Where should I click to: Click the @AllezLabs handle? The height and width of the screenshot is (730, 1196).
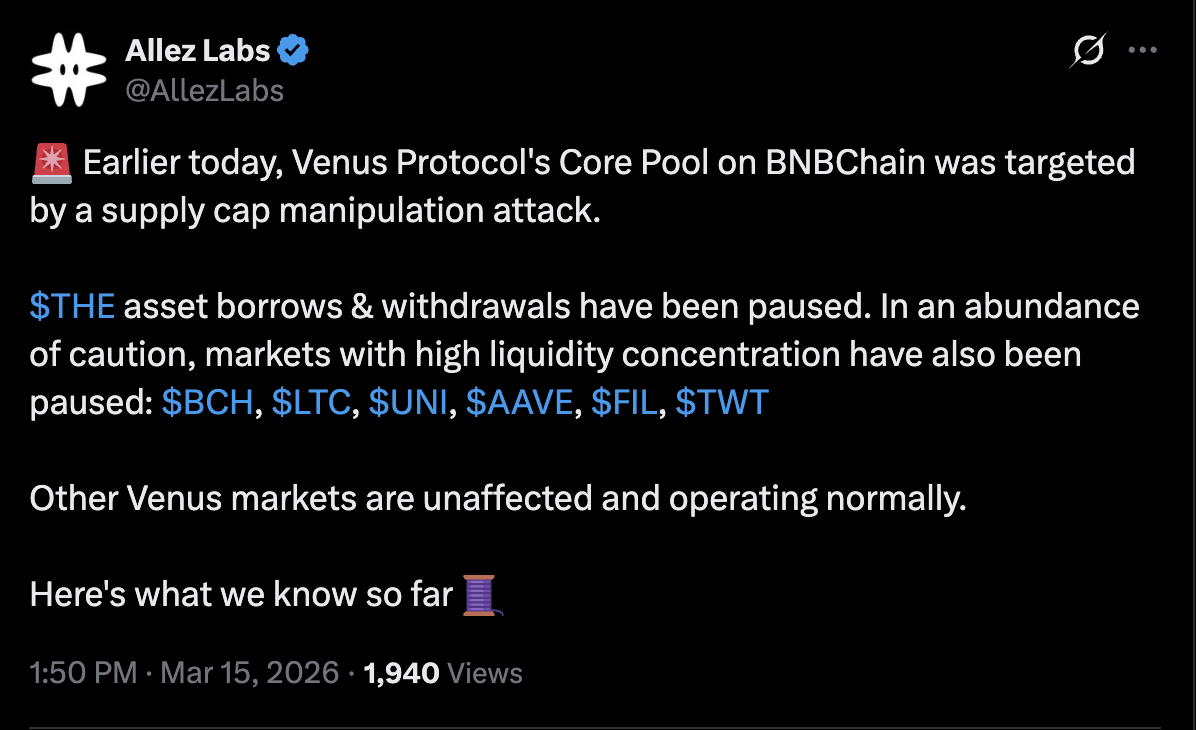point(206,90)
